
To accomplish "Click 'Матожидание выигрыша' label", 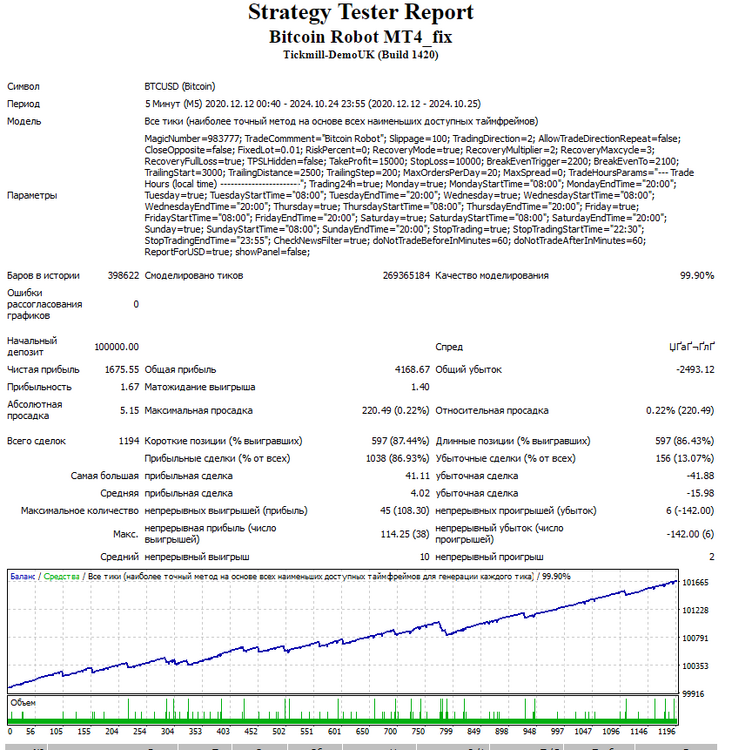I will point(200,387).
